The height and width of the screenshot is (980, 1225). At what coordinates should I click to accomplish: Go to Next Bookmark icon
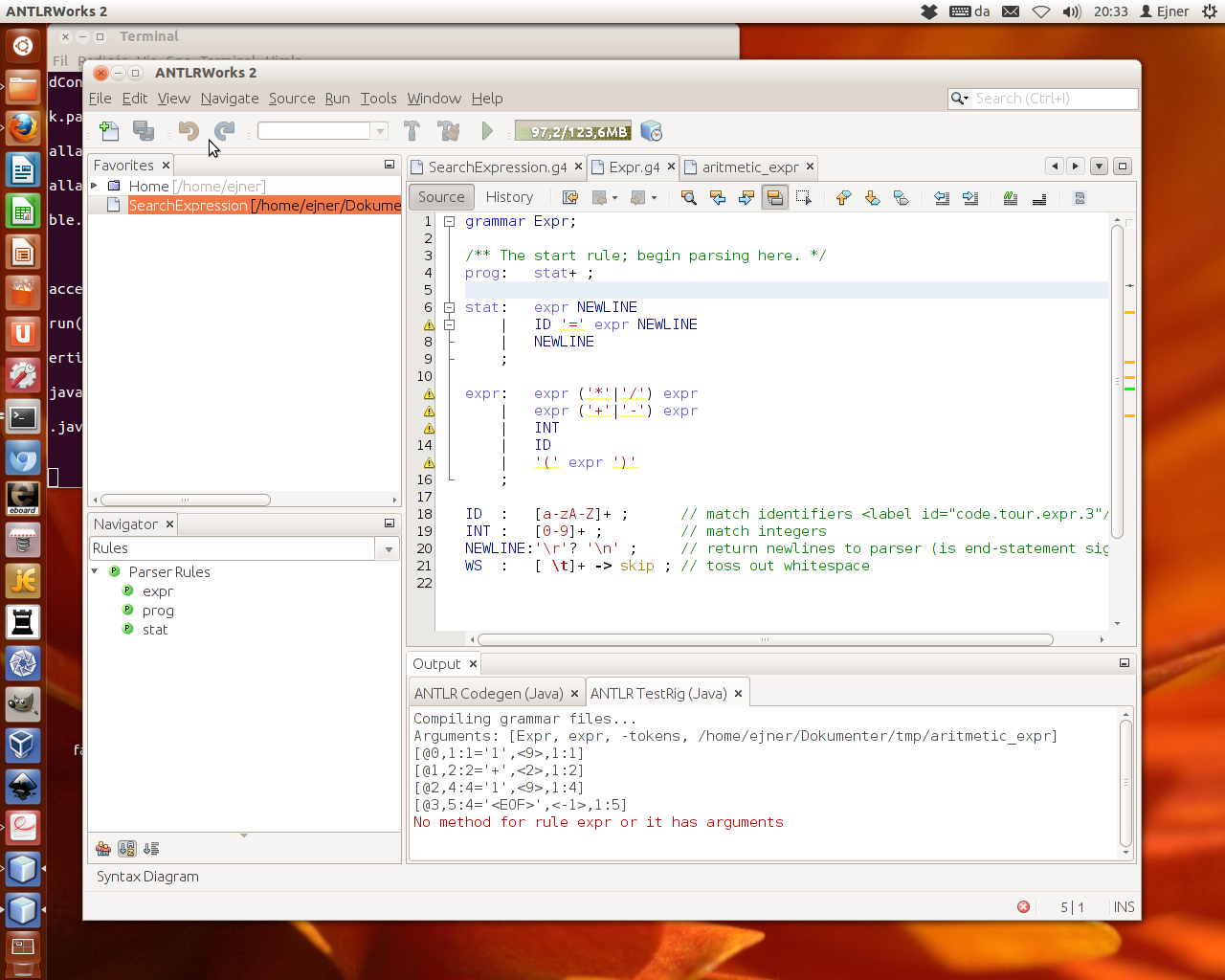pos(872,198)
